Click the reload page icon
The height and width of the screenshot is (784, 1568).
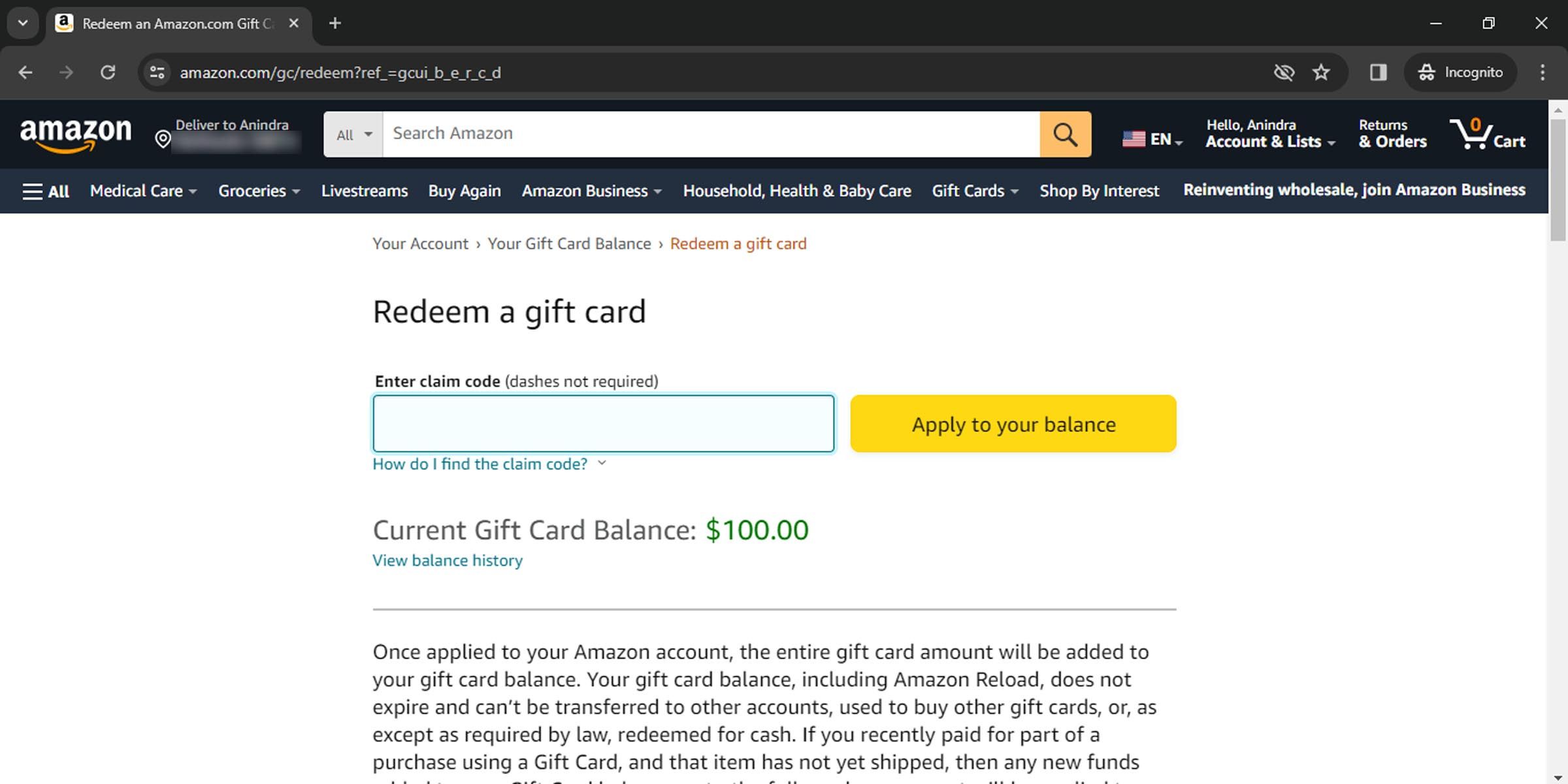108,73
